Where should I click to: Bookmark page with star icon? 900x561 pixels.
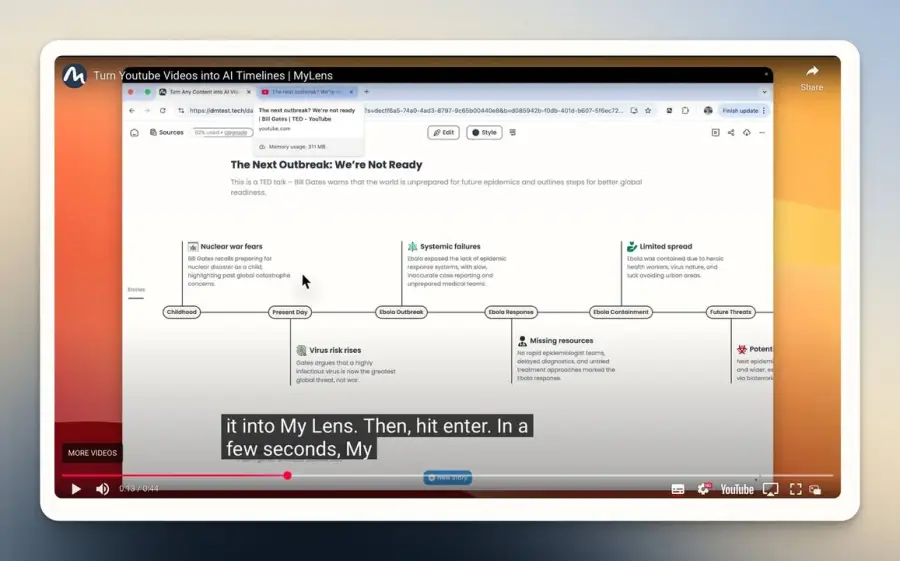click(x=648, y=111)
